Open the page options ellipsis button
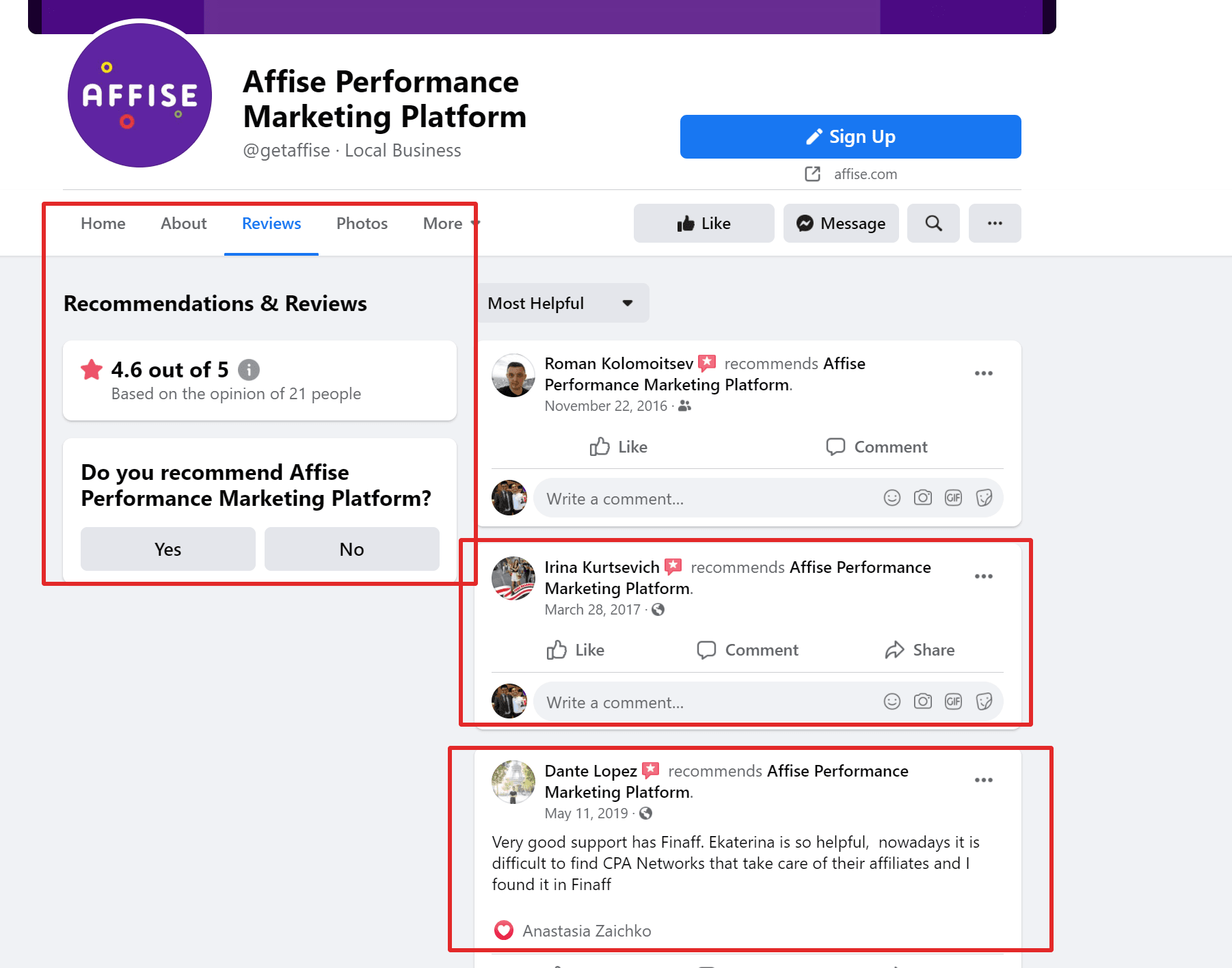This screenshot has height=968, width=1232. (x=995, y=224)
